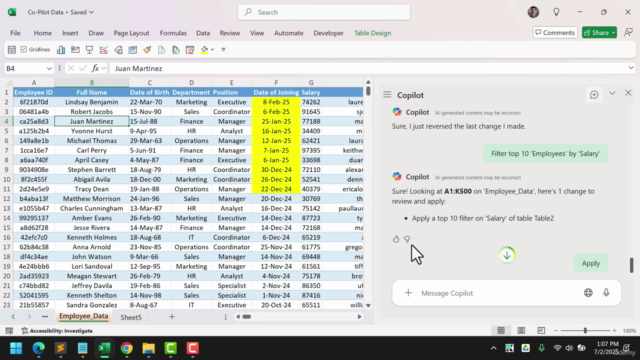
Task: Start a new Copilot chat with plus icon
Action: 594,95
